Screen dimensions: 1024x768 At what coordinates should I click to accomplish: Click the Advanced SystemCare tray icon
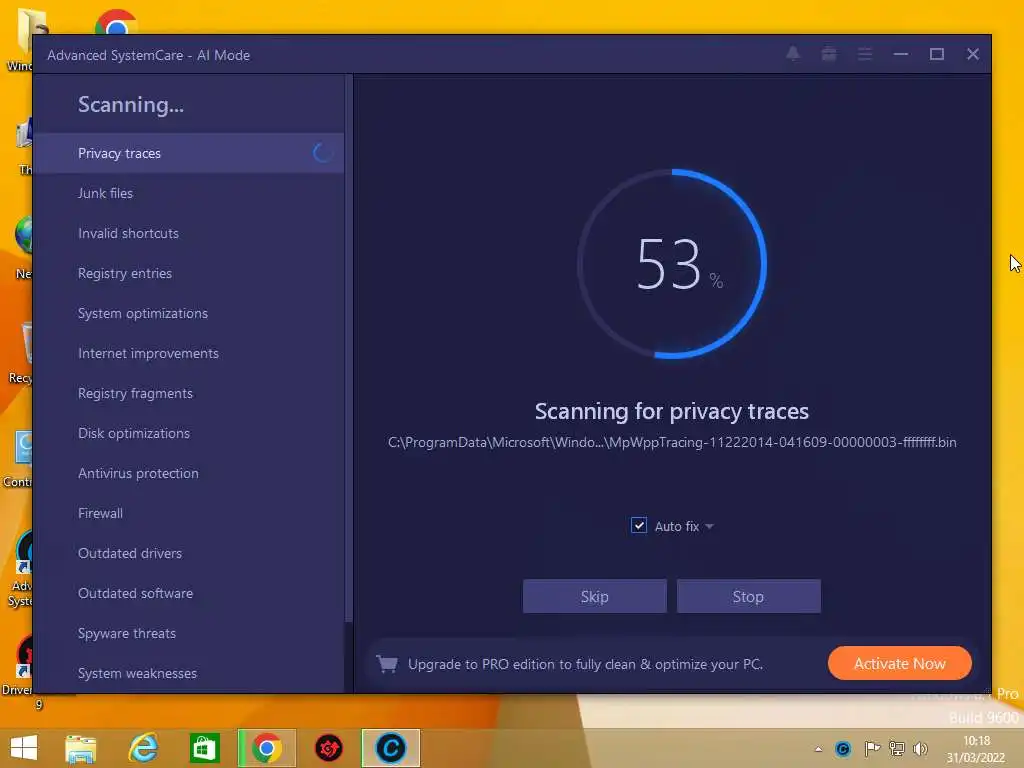[843, 748]
